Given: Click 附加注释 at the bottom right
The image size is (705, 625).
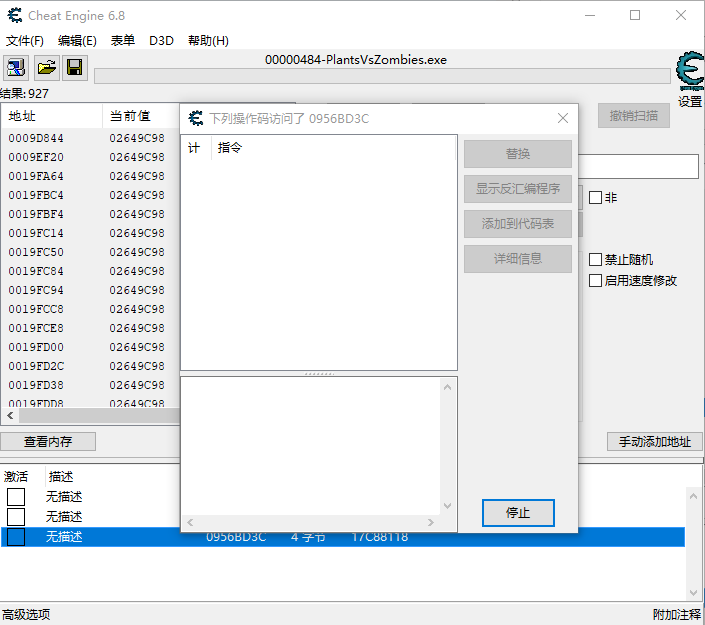Looking at the screenshot, I should (x=677, y=614).
